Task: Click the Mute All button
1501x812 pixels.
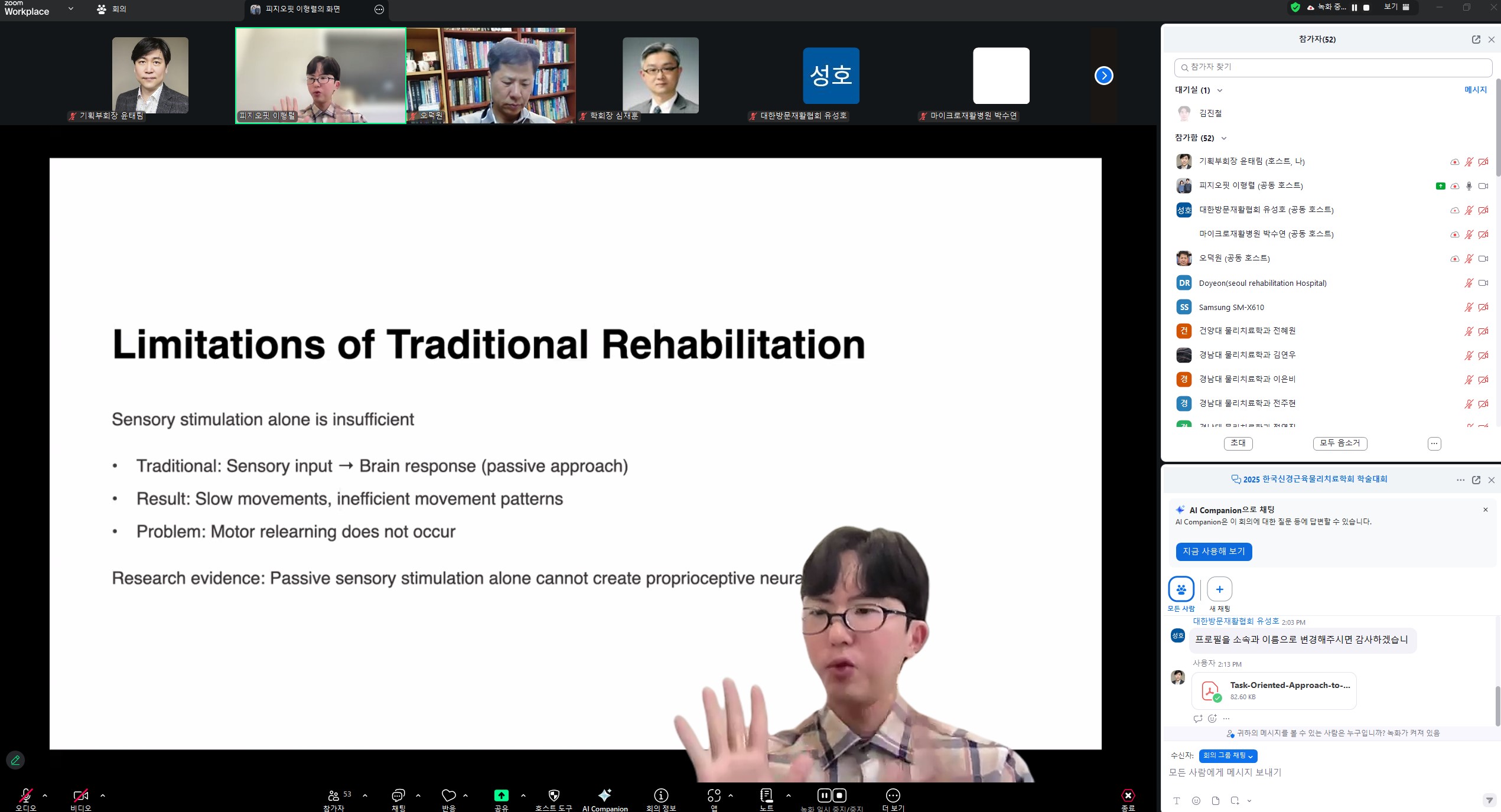Action: pyautogui.click(x=1340, y=443)
